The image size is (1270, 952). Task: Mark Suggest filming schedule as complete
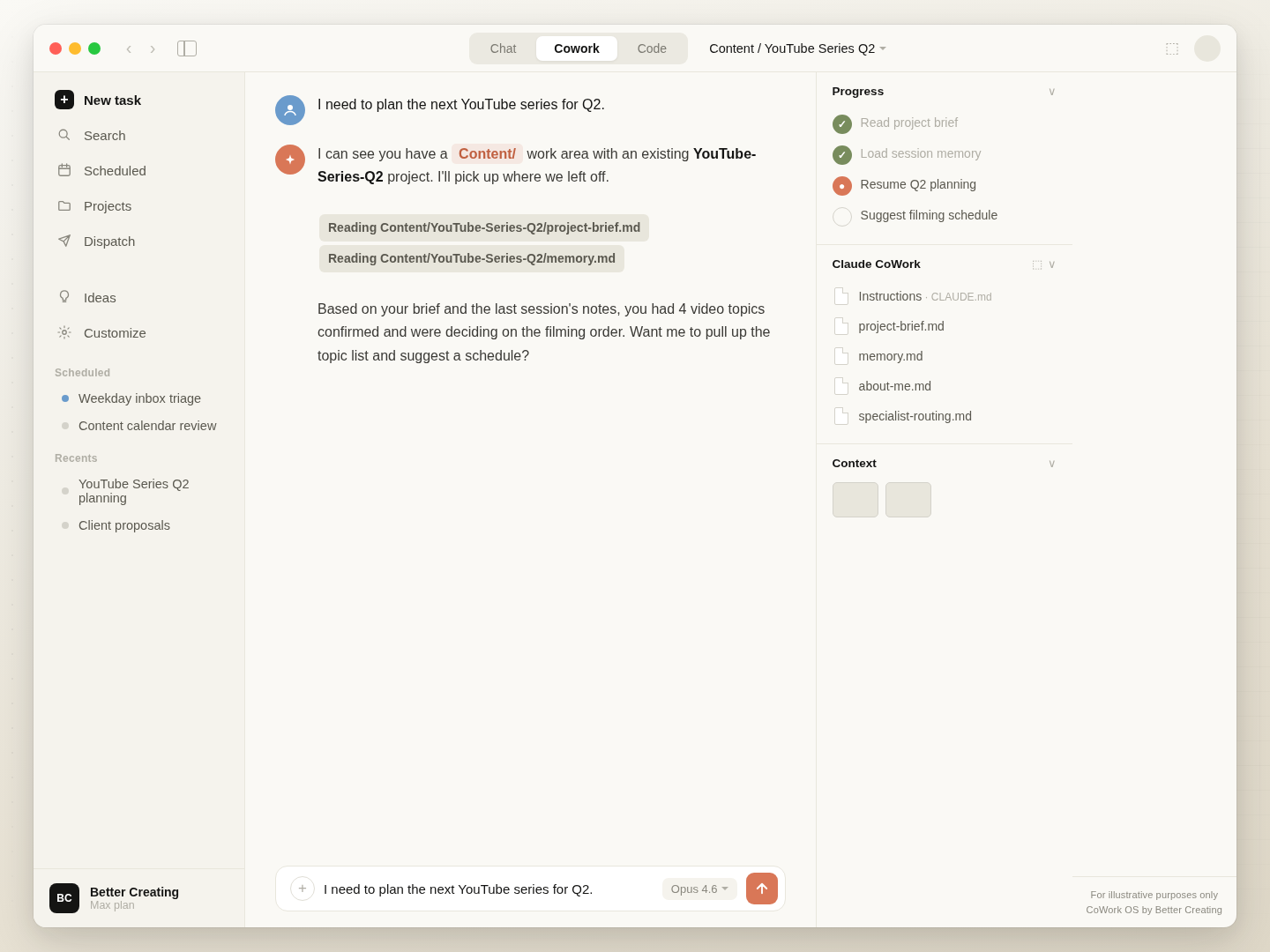point(842,216)
